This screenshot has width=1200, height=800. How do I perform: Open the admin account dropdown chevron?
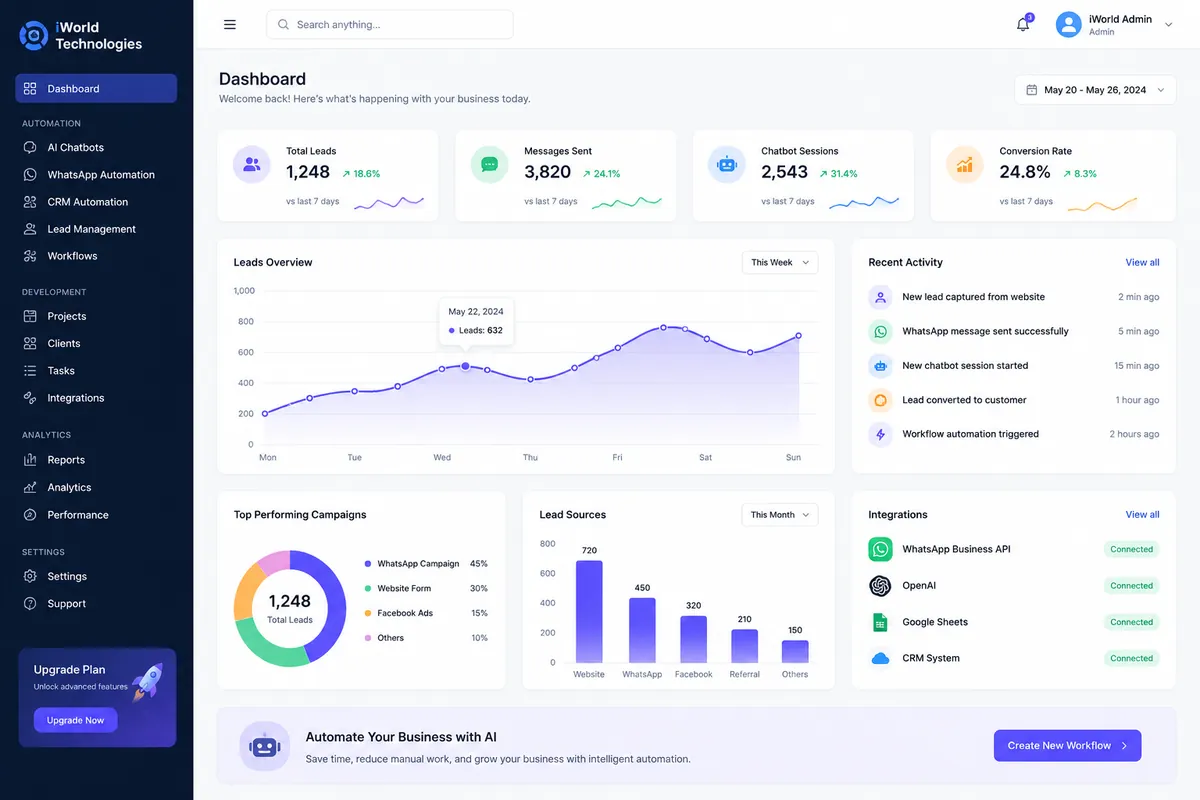click(1168, 25)
